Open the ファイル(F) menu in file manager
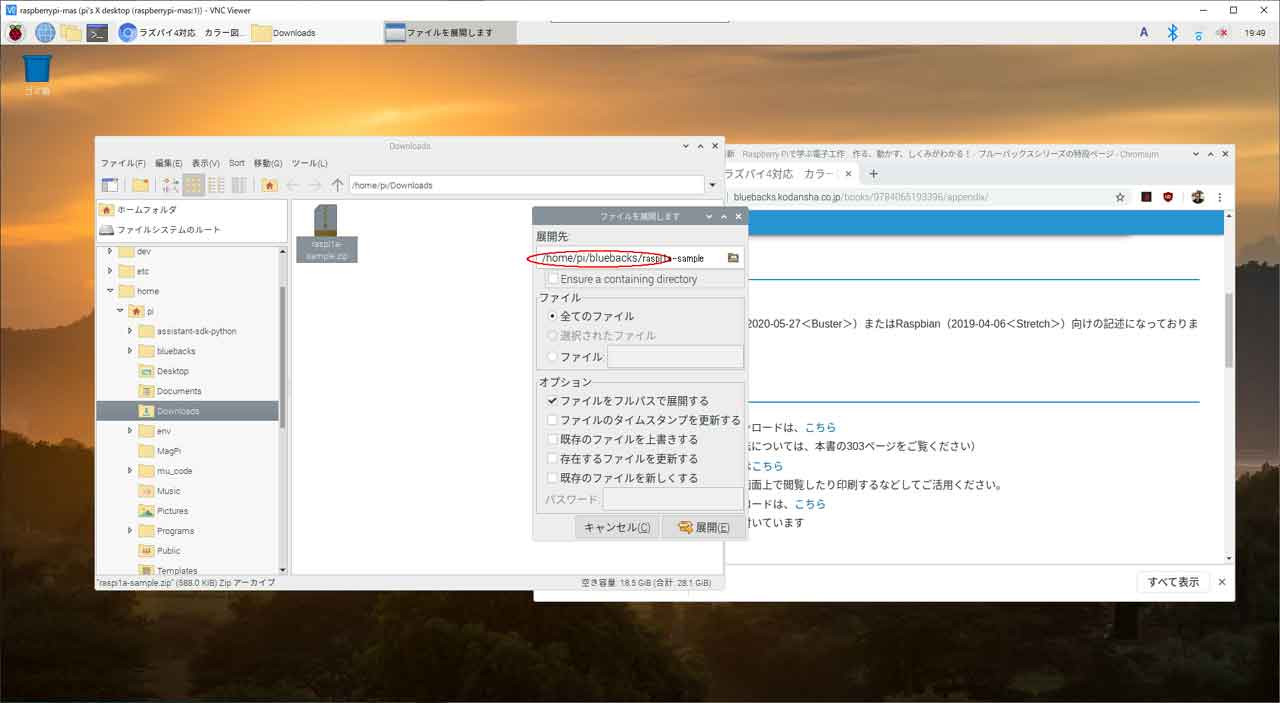This screenshot has width=1280, height=703. (x=122, y=163)
